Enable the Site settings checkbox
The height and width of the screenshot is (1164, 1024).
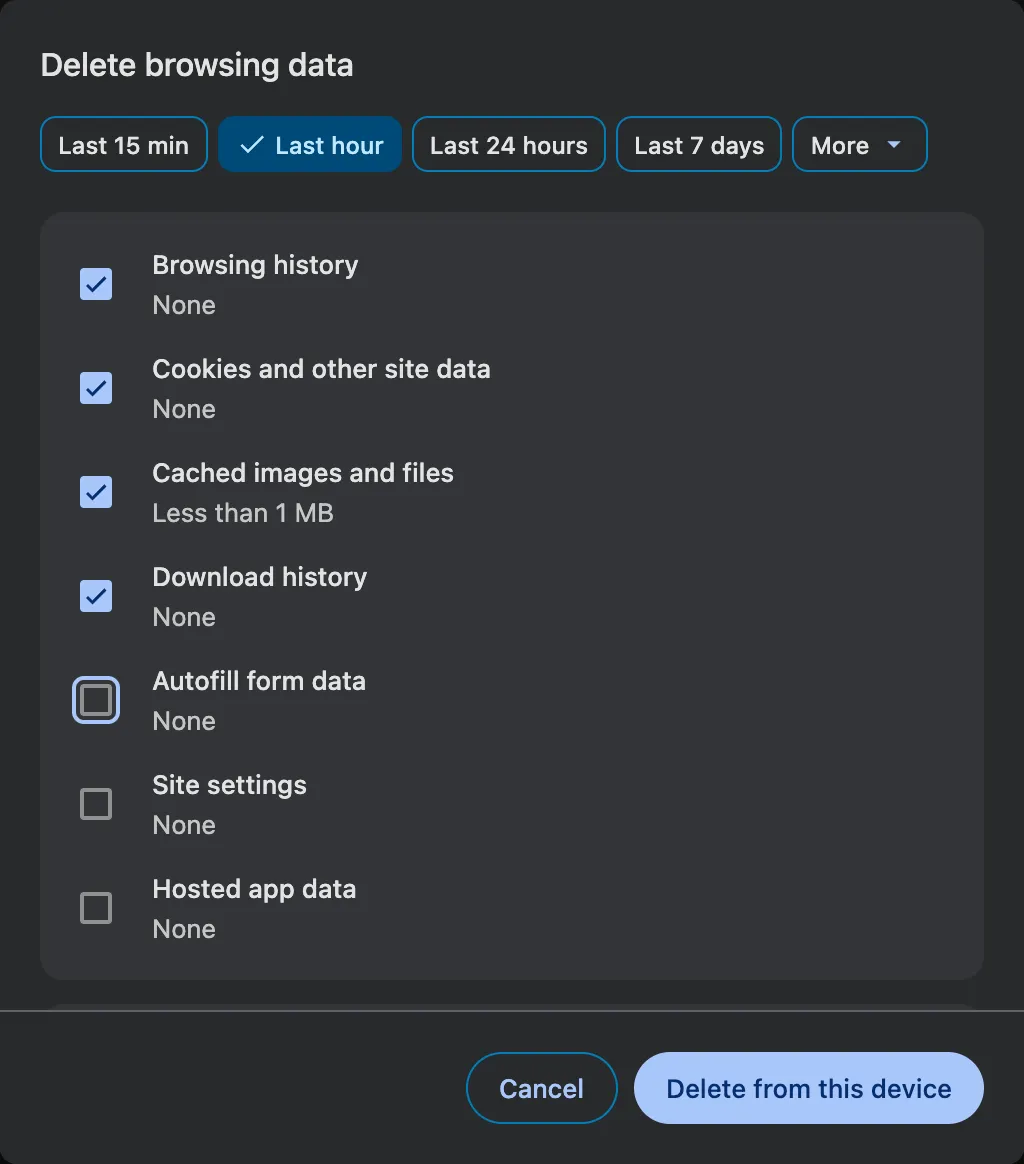coord(96,804)
